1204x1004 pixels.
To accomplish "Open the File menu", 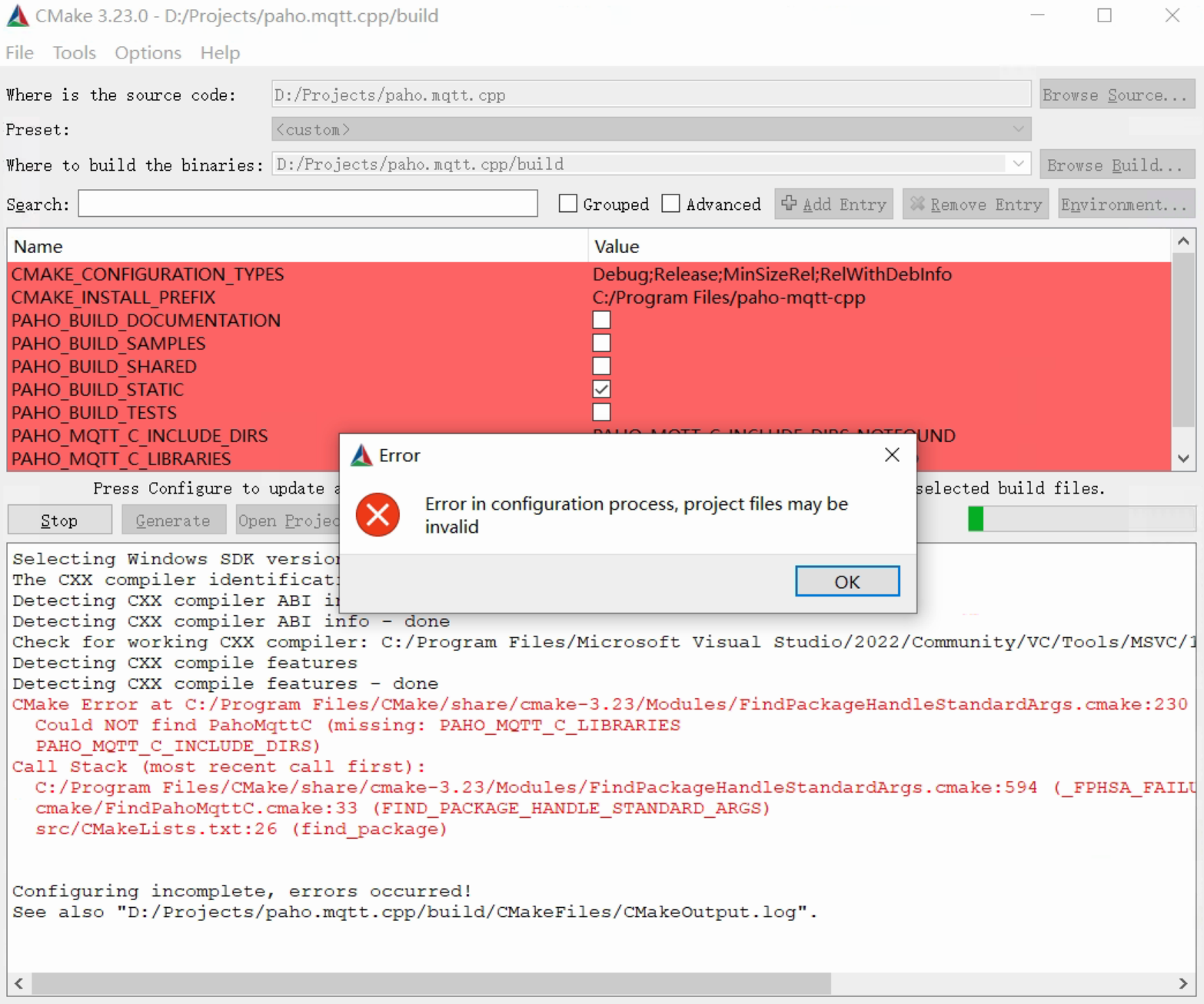I will pos(19,52).
